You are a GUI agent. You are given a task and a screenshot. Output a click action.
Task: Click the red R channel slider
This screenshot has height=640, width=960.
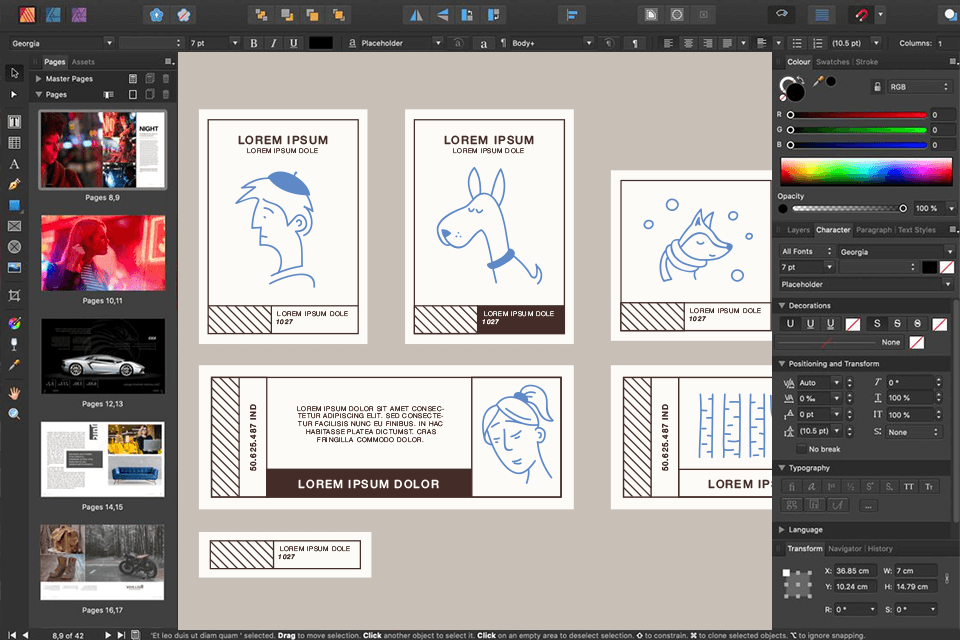(859, 115)
